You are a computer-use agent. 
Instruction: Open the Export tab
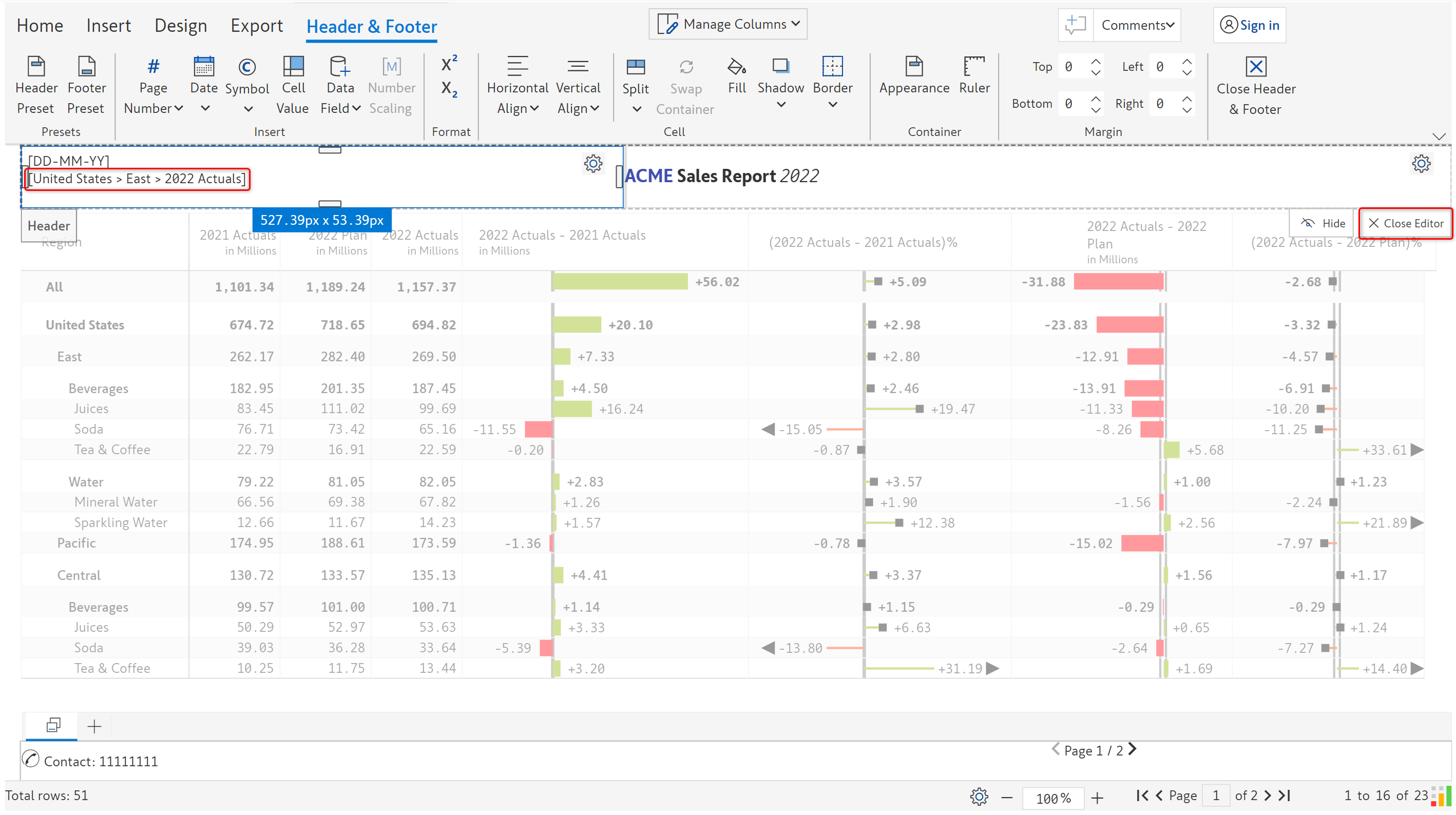(256, 26)
